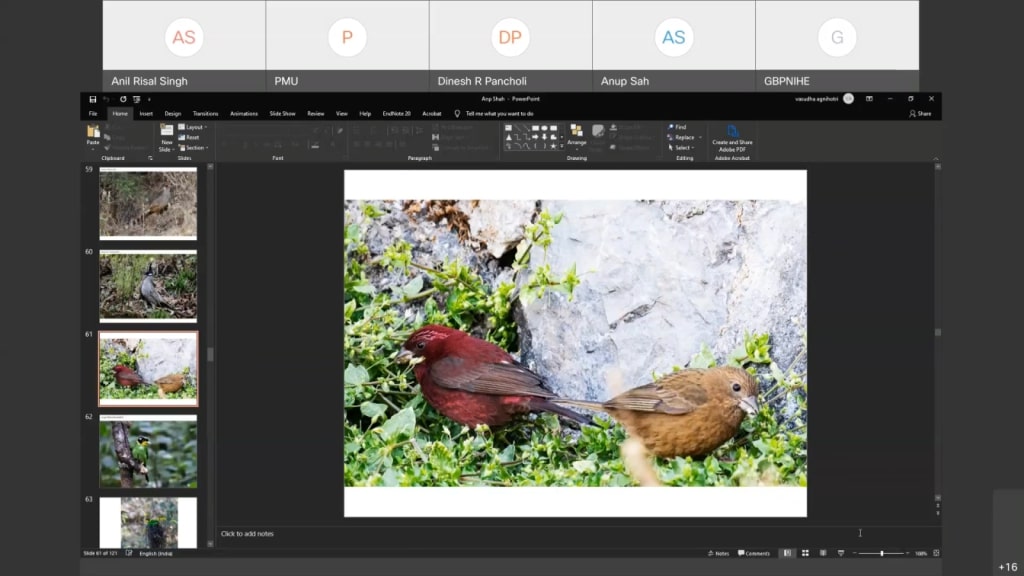Switch to Slide Sorter view
Viewport: 1024px width, 576px height.
click(805, 553)
